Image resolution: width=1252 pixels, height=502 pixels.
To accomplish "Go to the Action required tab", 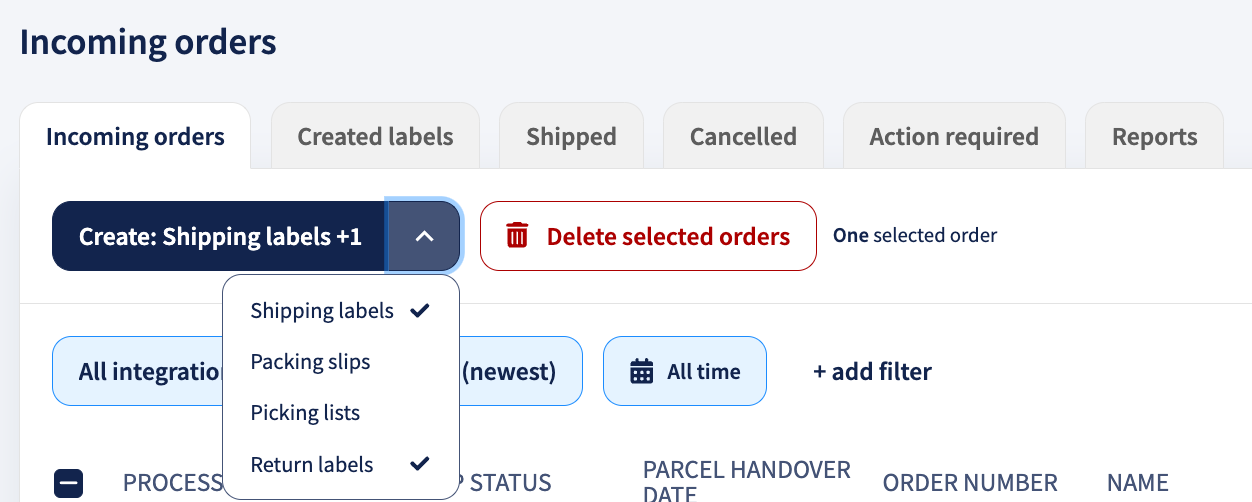I will click(x=954, y=137).
